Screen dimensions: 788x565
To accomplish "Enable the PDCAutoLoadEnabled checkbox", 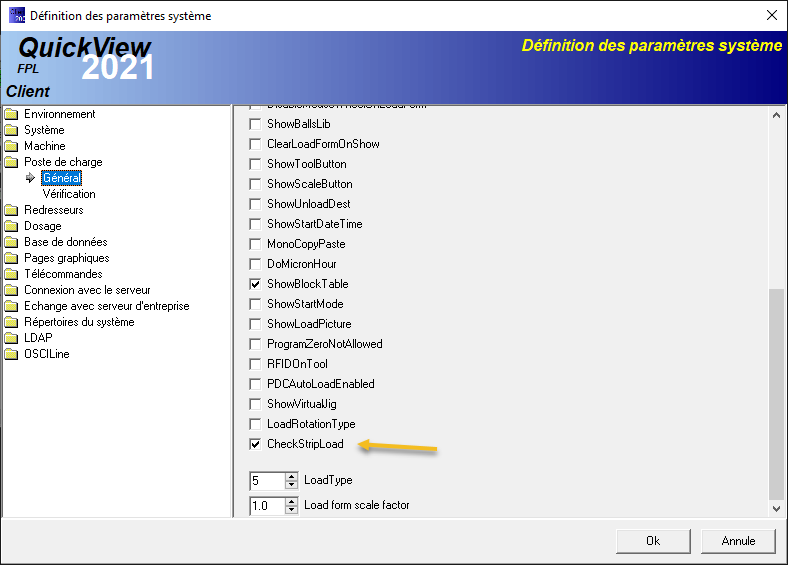I will click(x=255, y=384).
